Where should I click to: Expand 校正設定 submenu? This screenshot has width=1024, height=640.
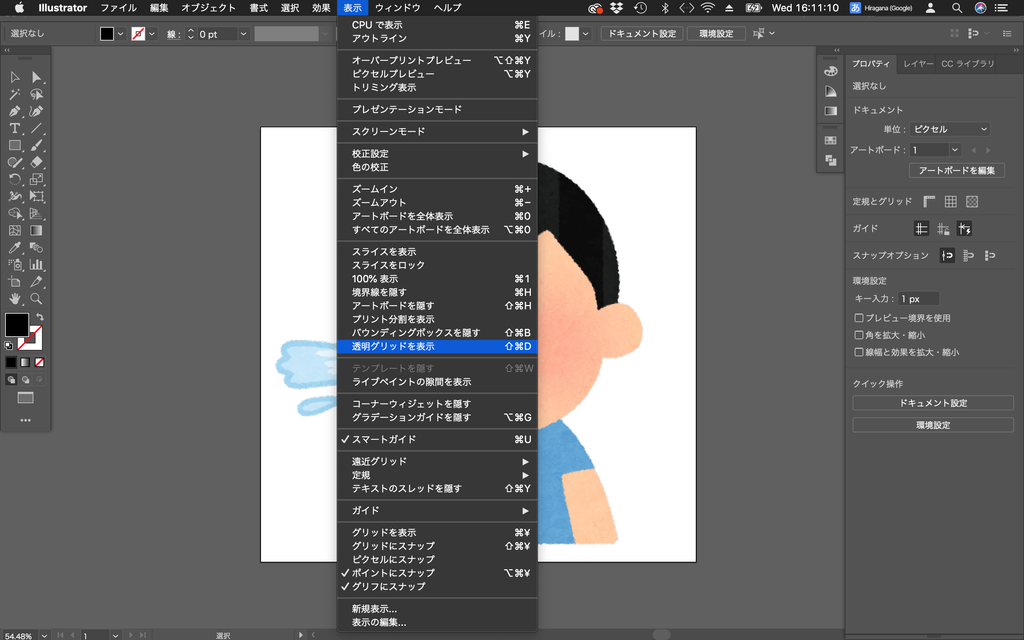[x=437, y=153]
